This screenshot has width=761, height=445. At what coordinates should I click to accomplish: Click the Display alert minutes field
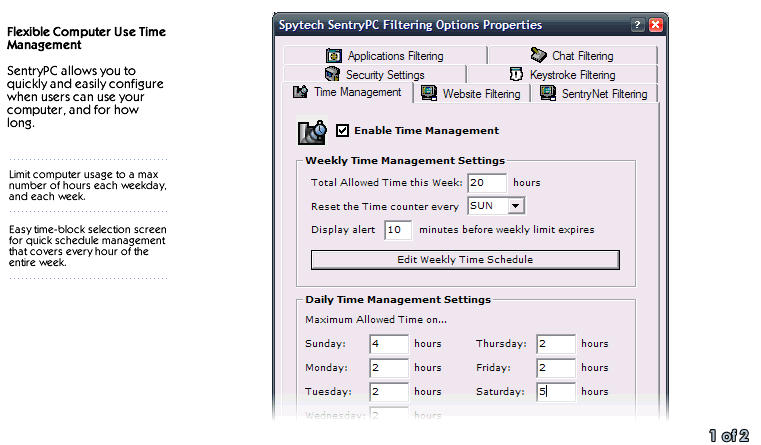point(398,230)
